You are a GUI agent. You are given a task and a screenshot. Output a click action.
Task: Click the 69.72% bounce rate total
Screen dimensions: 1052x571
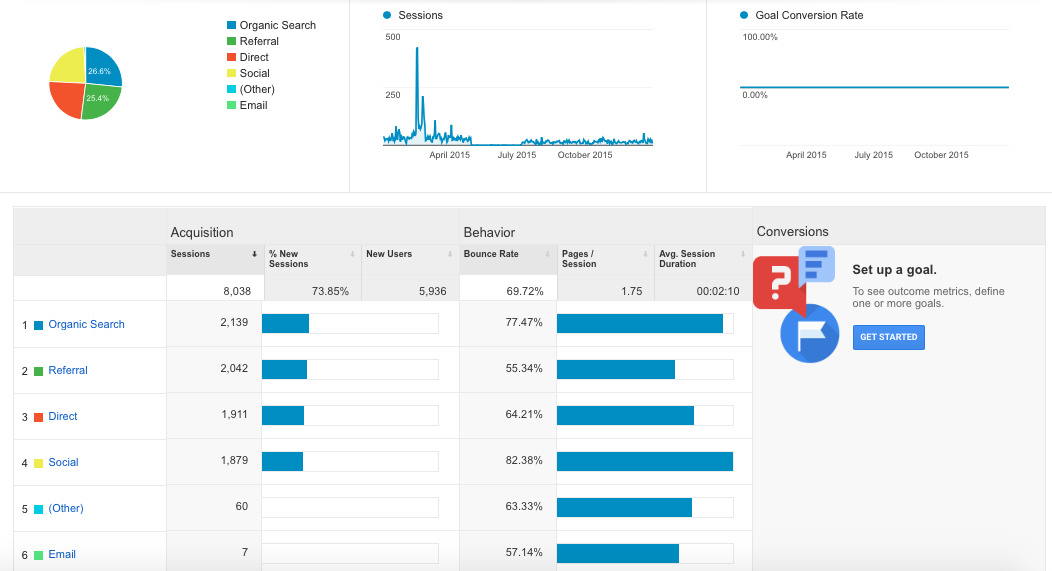pos(525,291)
